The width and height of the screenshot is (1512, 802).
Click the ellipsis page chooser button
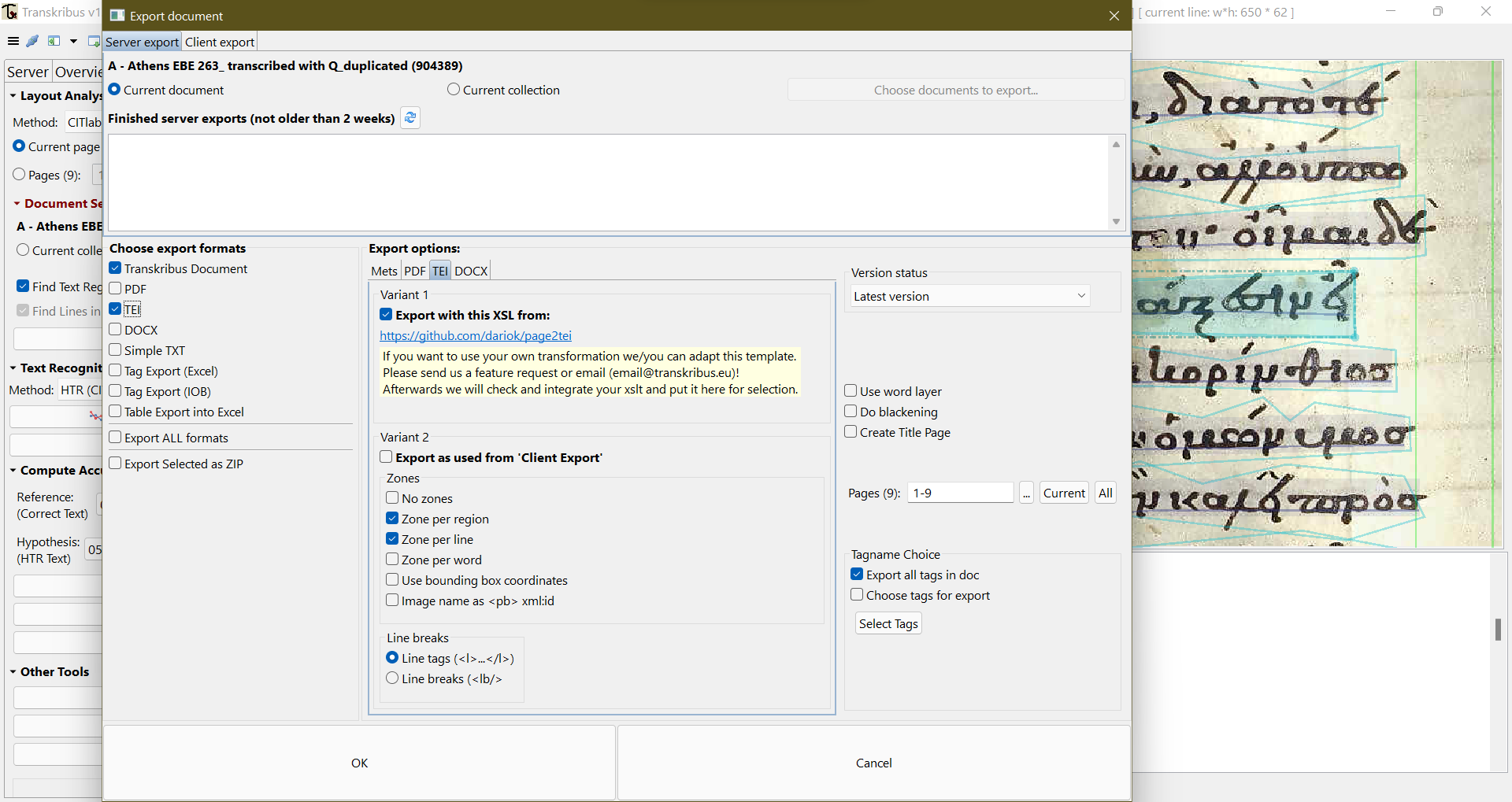(1026, 493)
